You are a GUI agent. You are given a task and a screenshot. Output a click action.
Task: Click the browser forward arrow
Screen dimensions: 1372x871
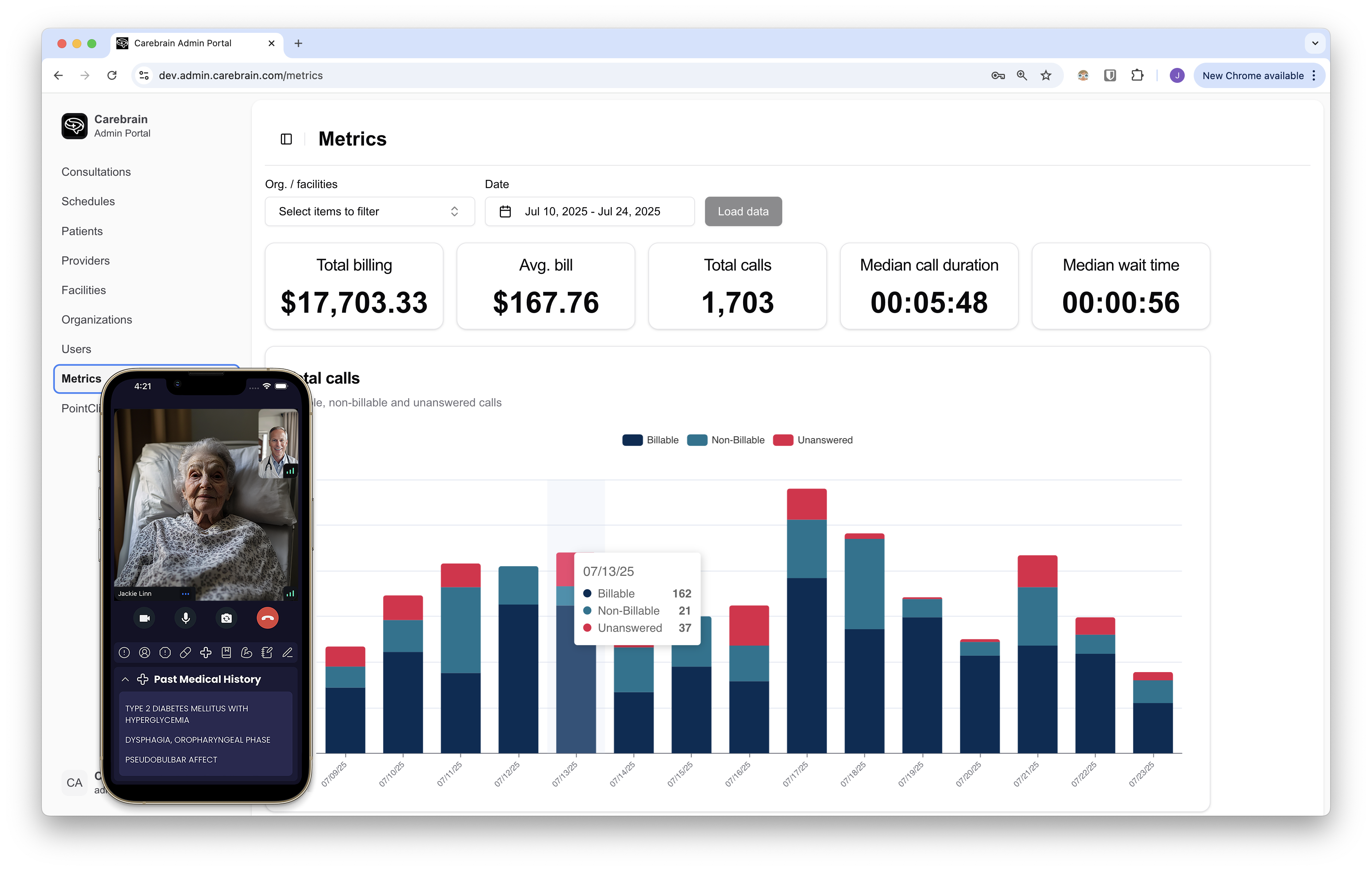tap(85, 75)
